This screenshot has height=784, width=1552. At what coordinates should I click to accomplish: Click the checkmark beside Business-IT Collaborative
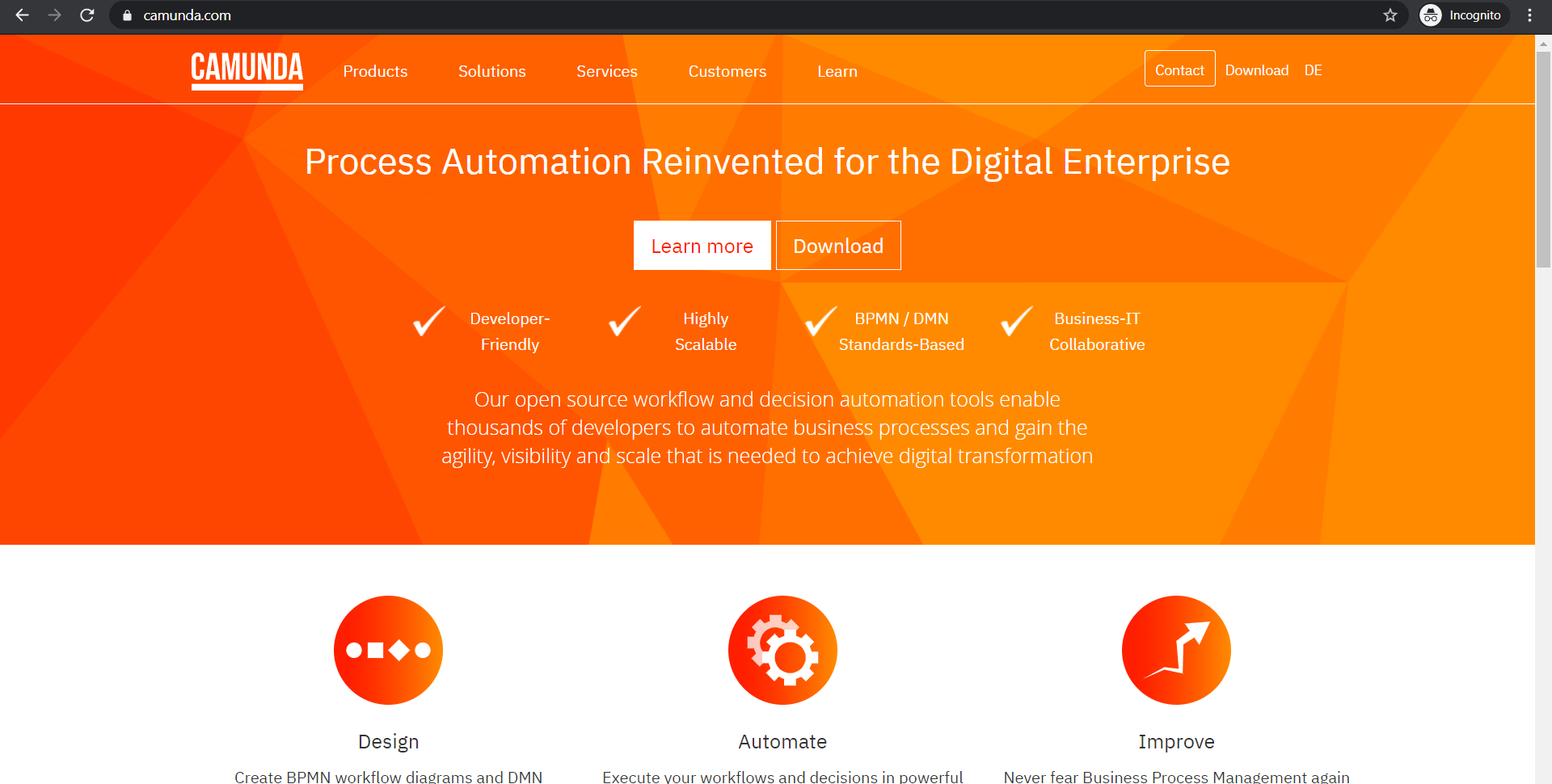[x=1017, y=321]
